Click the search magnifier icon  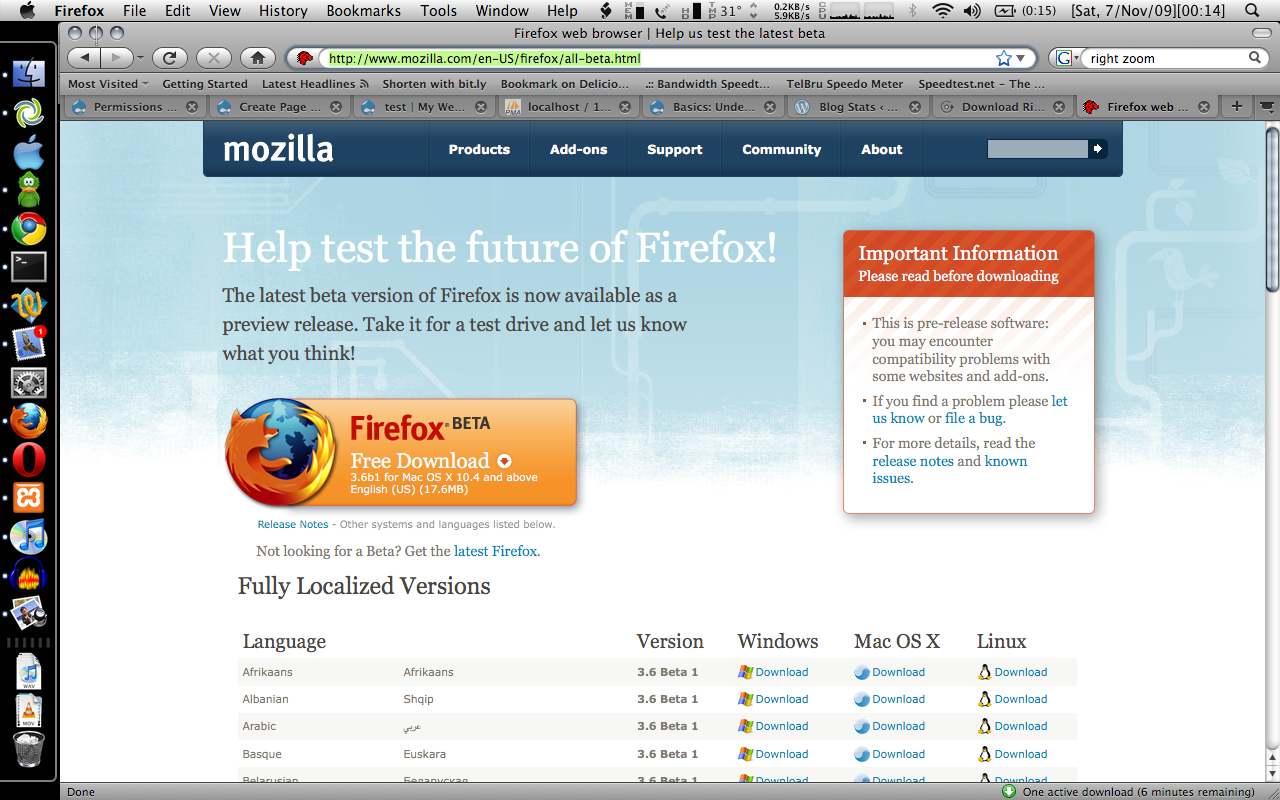[1255, 58]
